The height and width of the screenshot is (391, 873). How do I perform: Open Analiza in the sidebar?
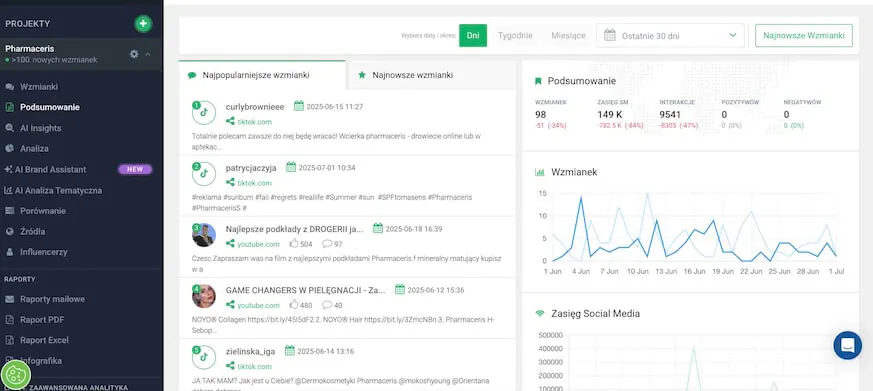click(x=34, y=149)
